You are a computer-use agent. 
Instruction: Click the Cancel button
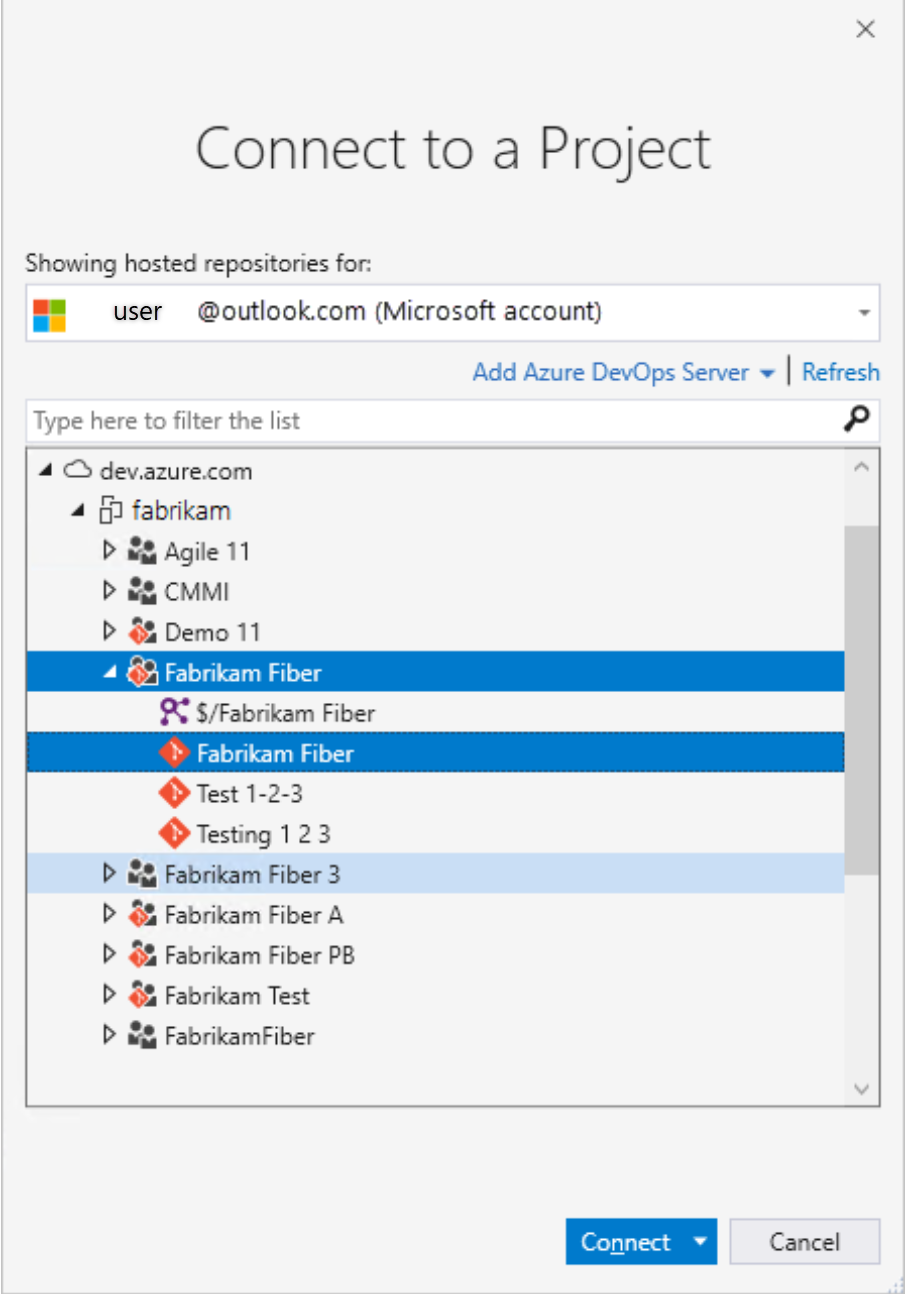[805, 1241]
